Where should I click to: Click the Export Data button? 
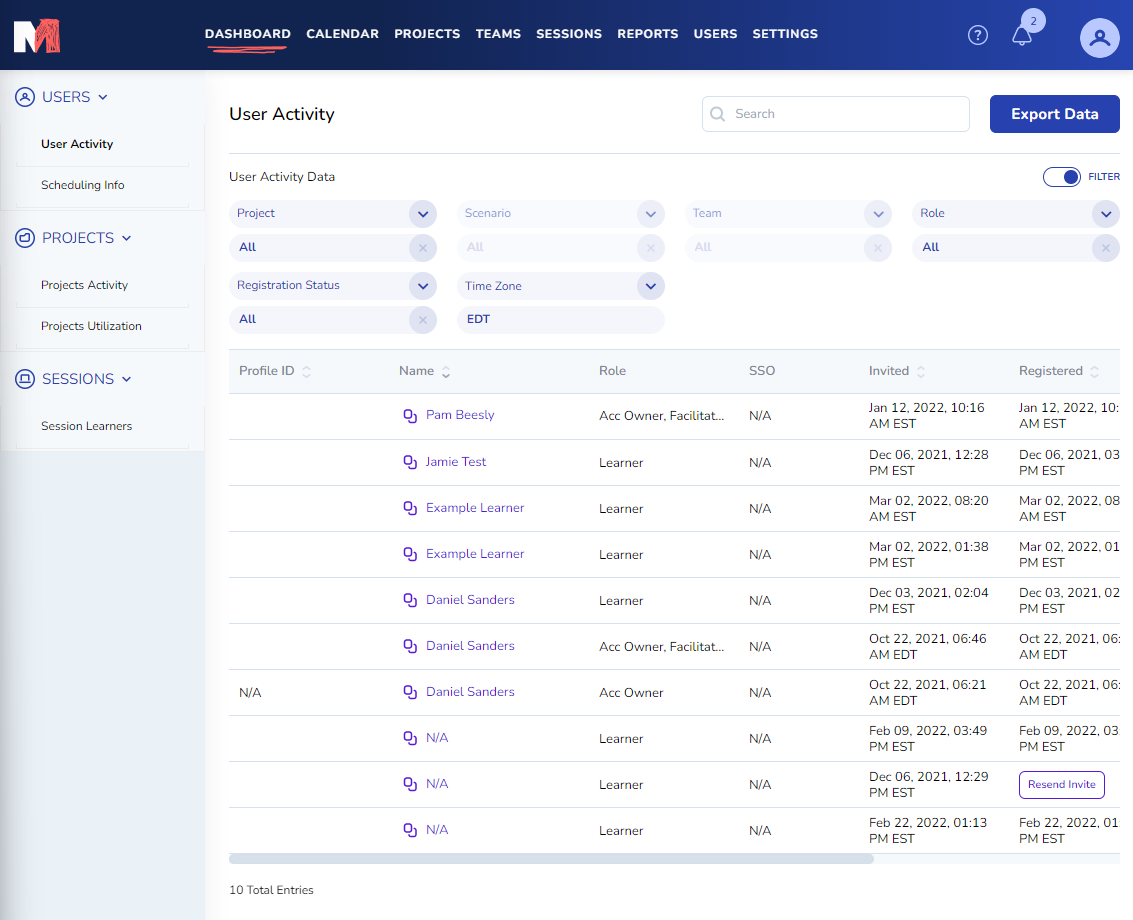pos(1054,114)
